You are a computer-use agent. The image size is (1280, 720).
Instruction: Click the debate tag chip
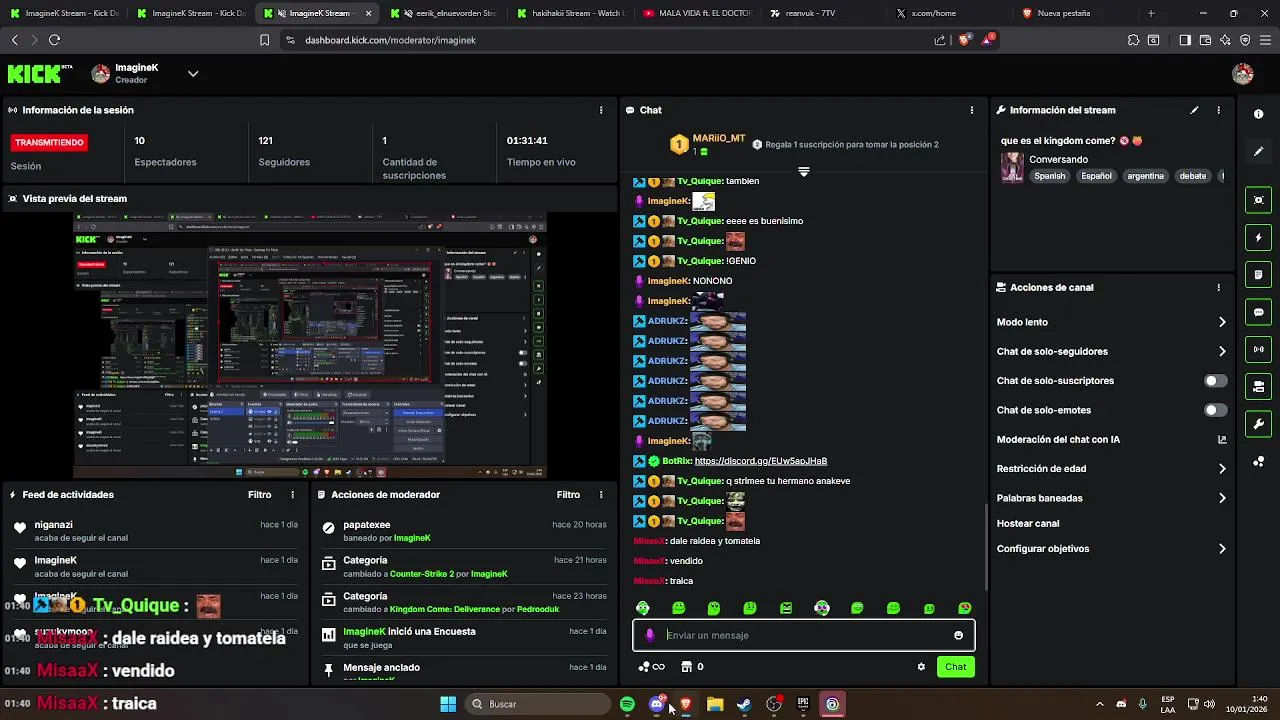pos(1192,176)
